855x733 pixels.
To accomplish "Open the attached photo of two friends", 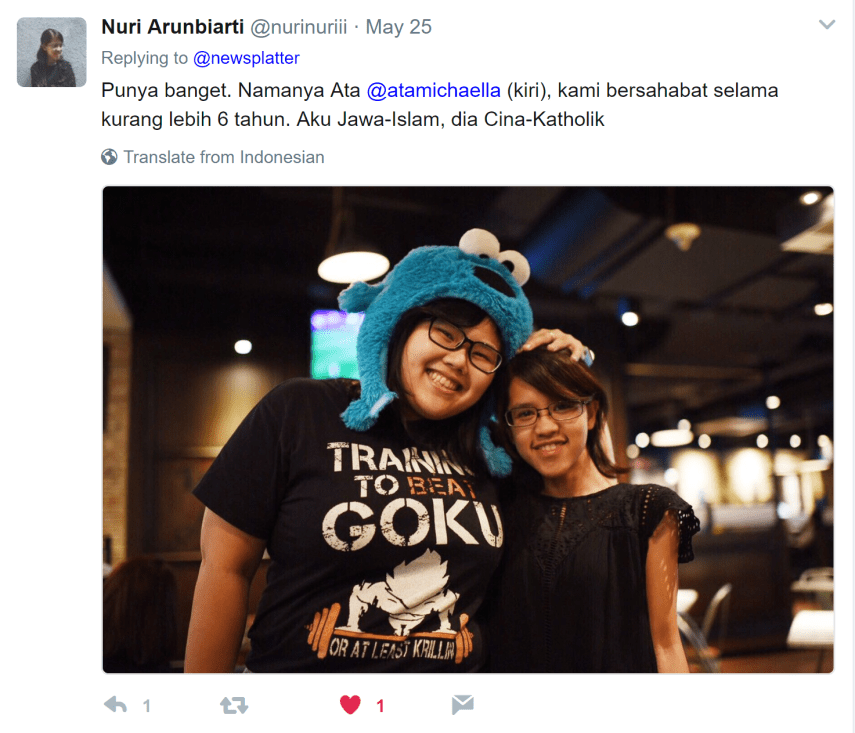I will [468, 429].
